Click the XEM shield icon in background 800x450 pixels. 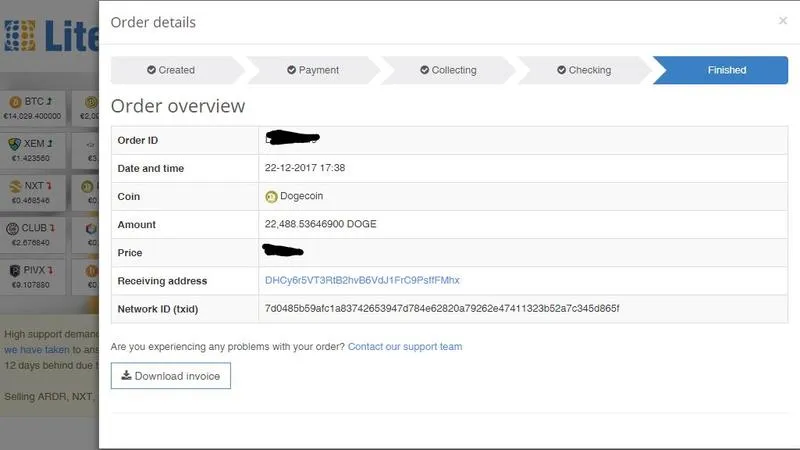(x=14, y=144)
